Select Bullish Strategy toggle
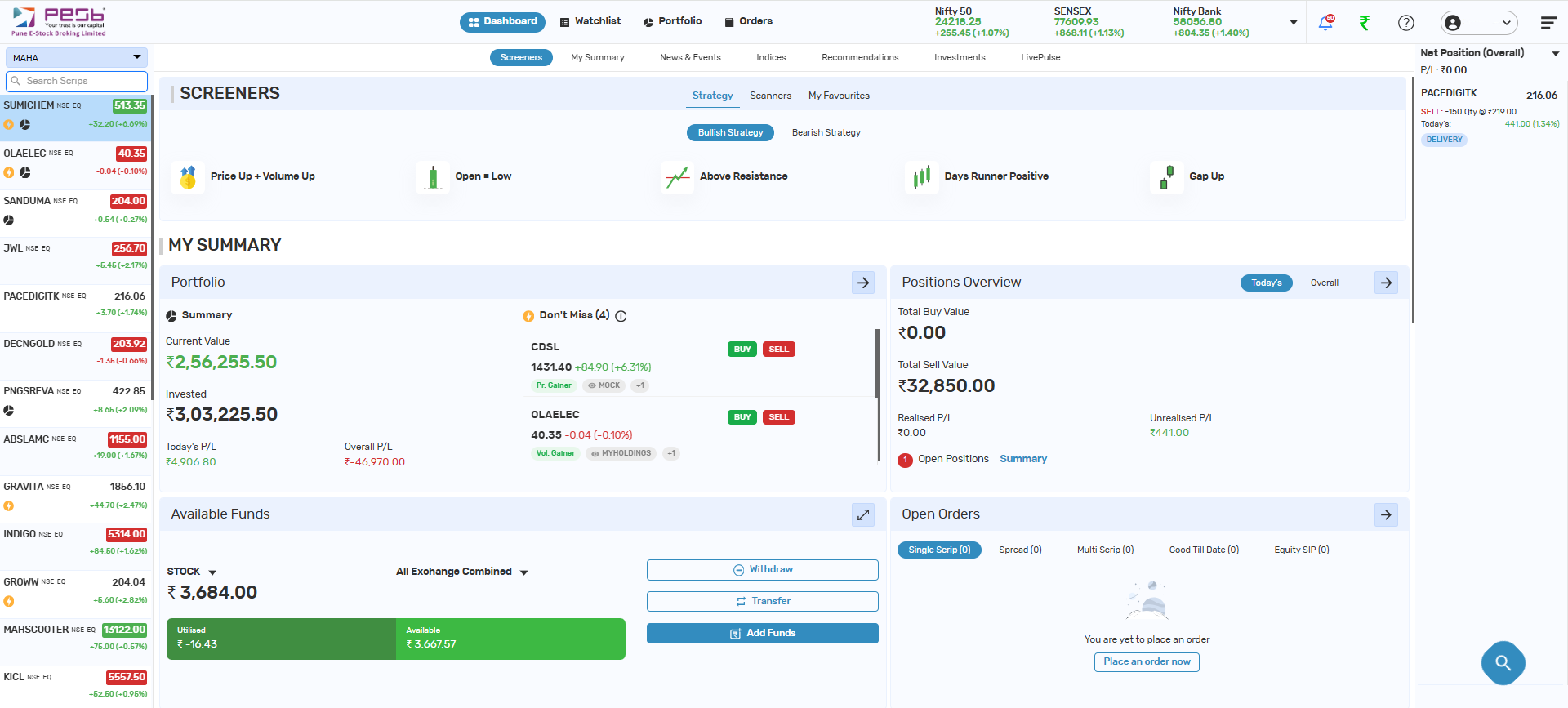The height and width of the screenshot is (708, 1568). coord(730,132)
